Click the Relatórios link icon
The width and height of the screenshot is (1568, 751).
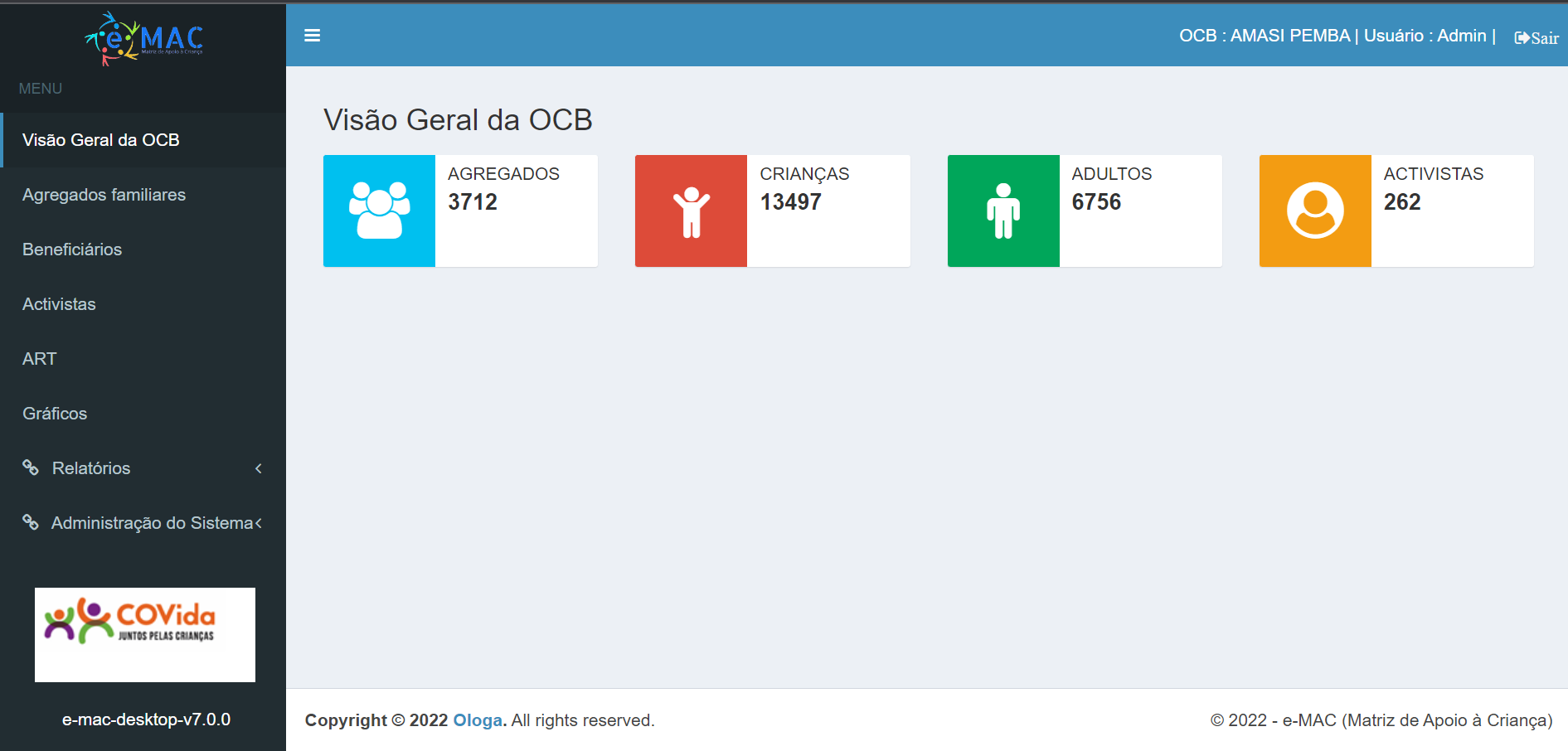click(31, 468)
